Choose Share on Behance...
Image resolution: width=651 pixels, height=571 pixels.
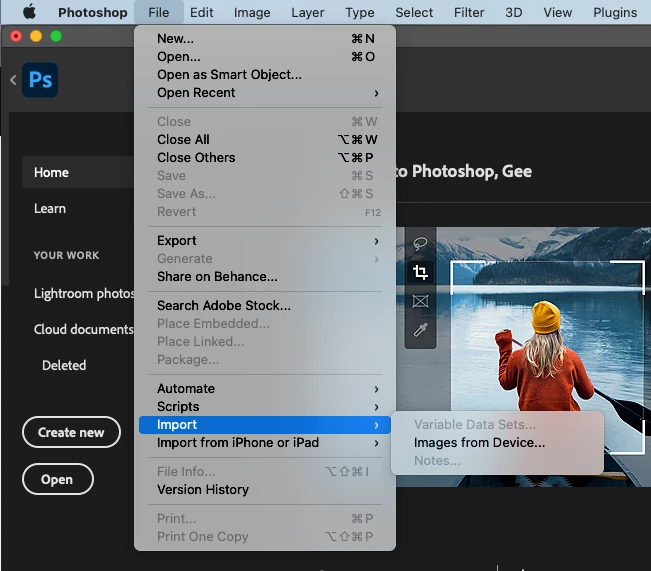pos(265,277)
